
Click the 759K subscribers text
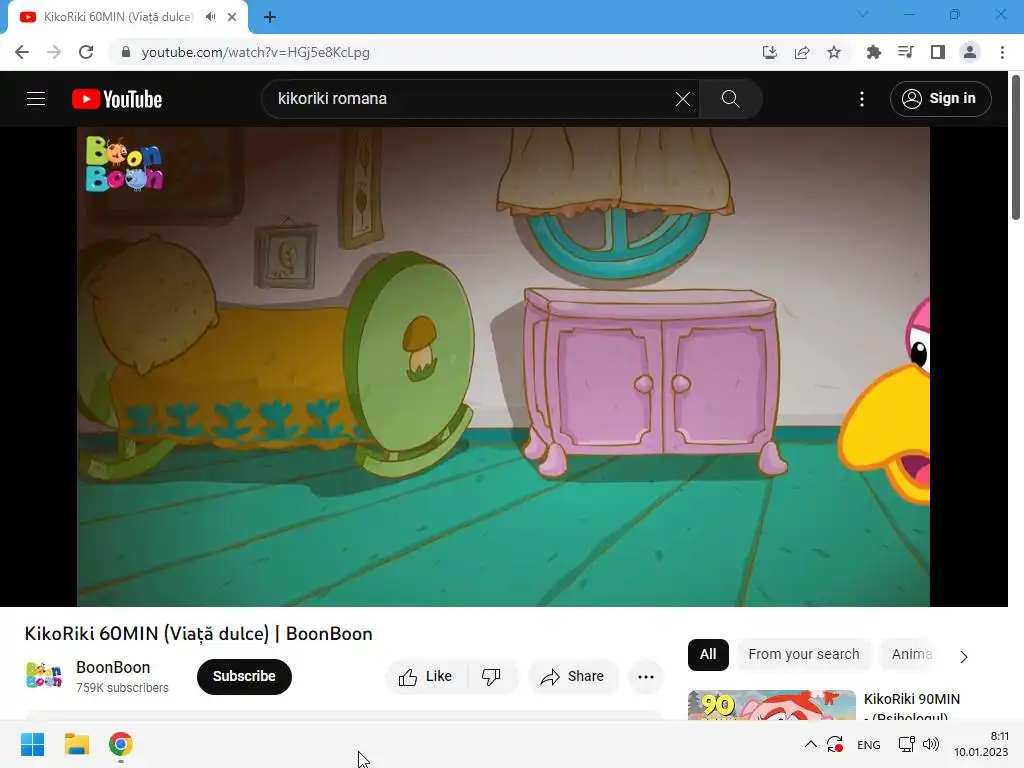pos(122,688)
